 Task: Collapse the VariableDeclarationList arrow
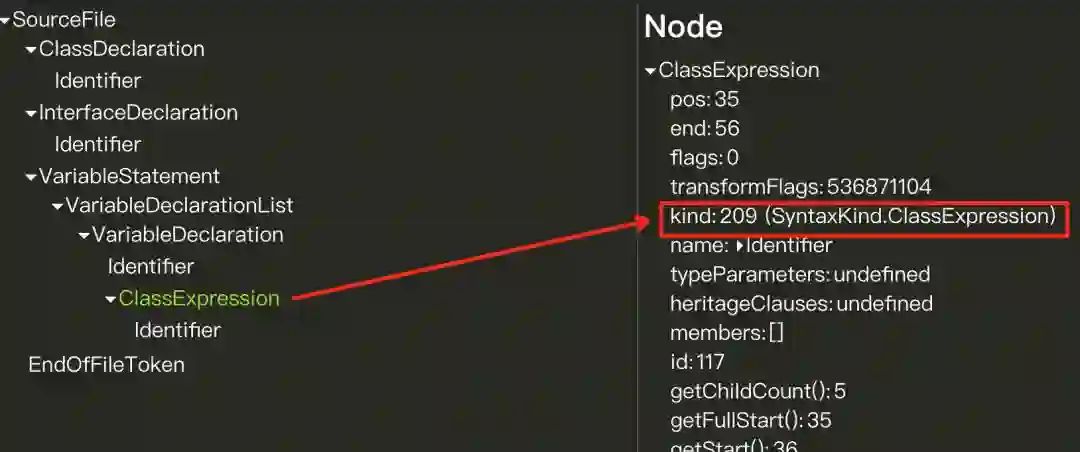click(58, 207)
